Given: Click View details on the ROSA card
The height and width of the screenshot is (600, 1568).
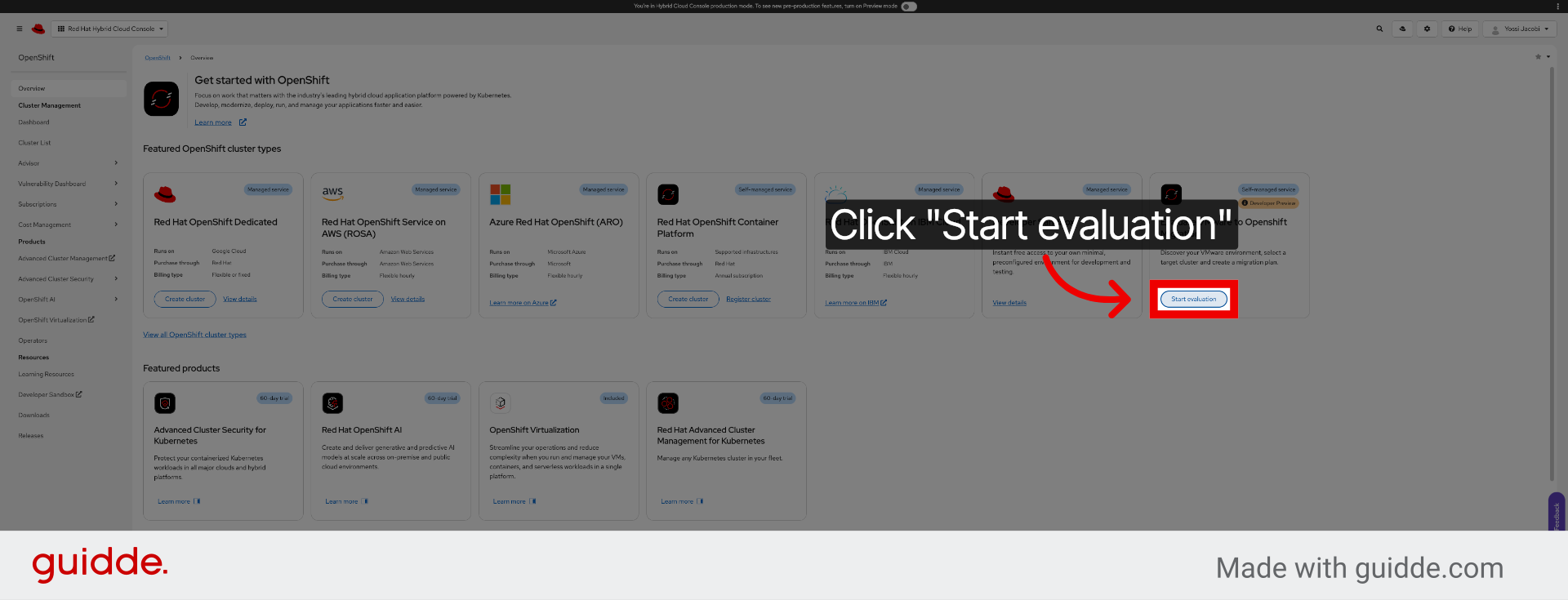Looking at the screenshot, I should point(408,299).
